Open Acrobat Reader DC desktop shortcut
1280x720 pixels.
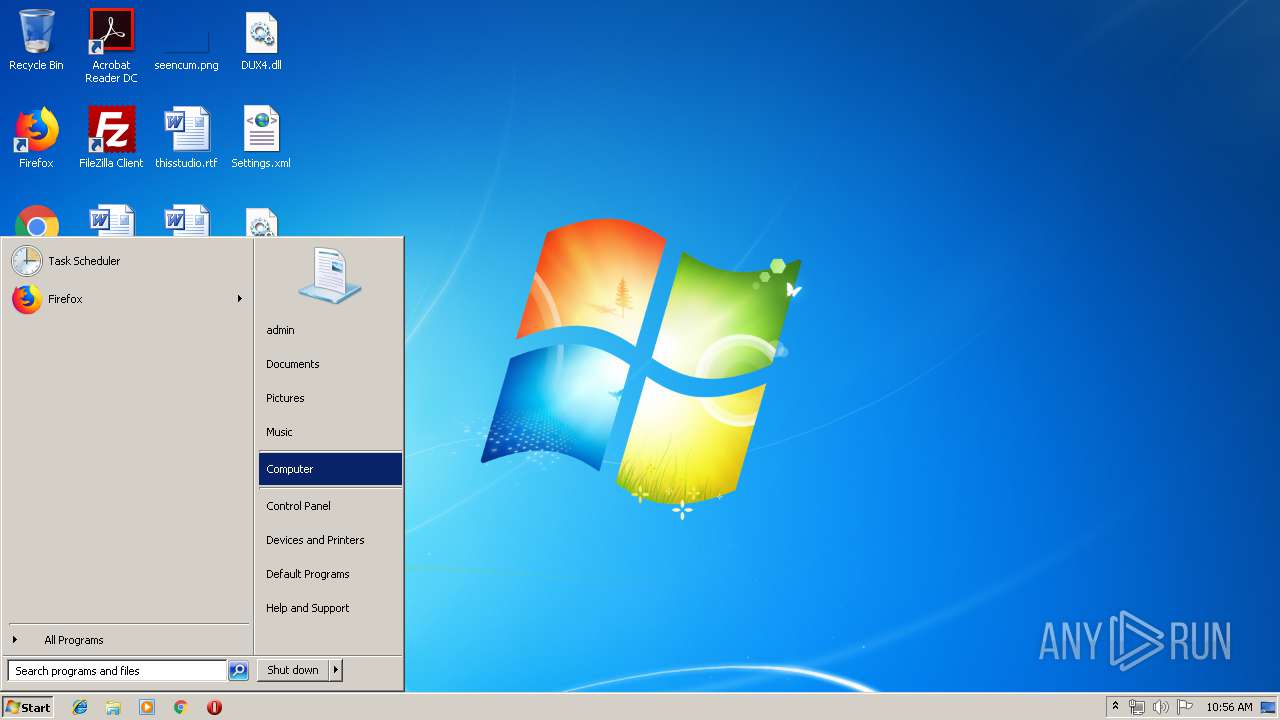click(111, 45)
